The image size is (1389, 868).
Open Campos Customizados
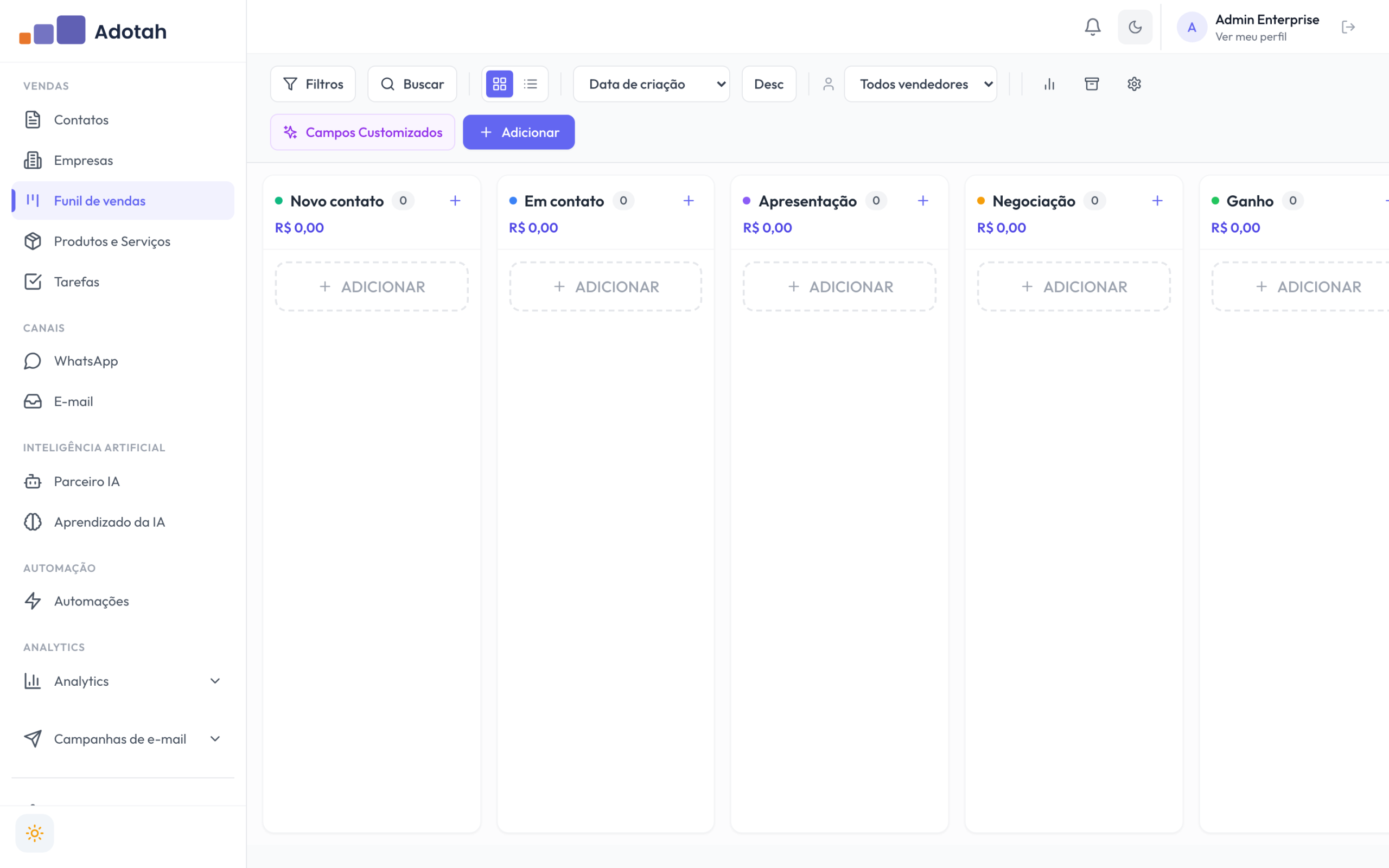pyautogui.click(x=363, y=132)
